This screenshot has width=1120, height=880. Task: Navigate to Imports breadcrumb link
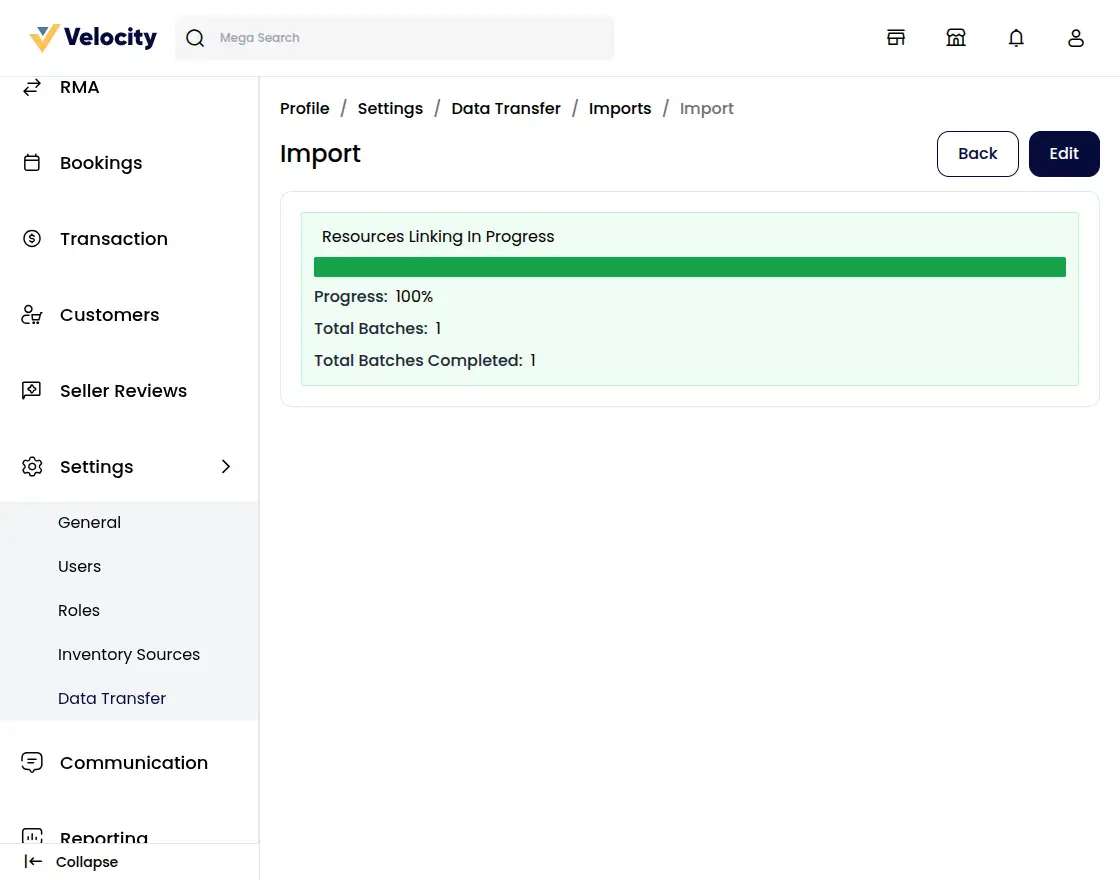point(620,109)
